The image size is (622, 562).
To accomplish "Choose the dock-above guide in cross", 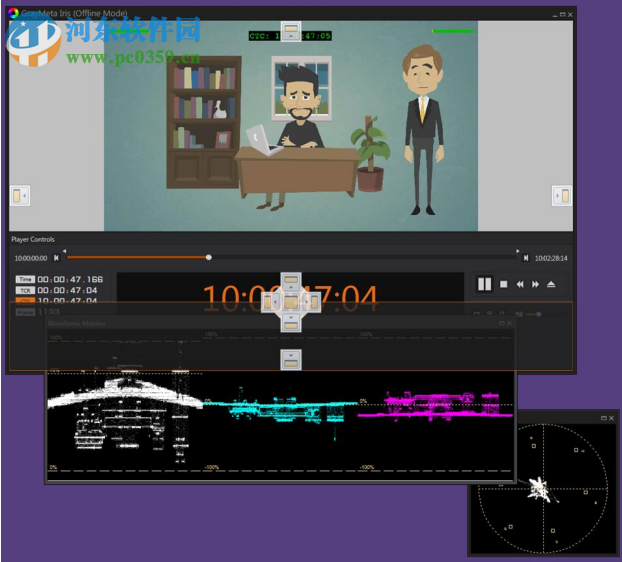I will tap(291, 282).
